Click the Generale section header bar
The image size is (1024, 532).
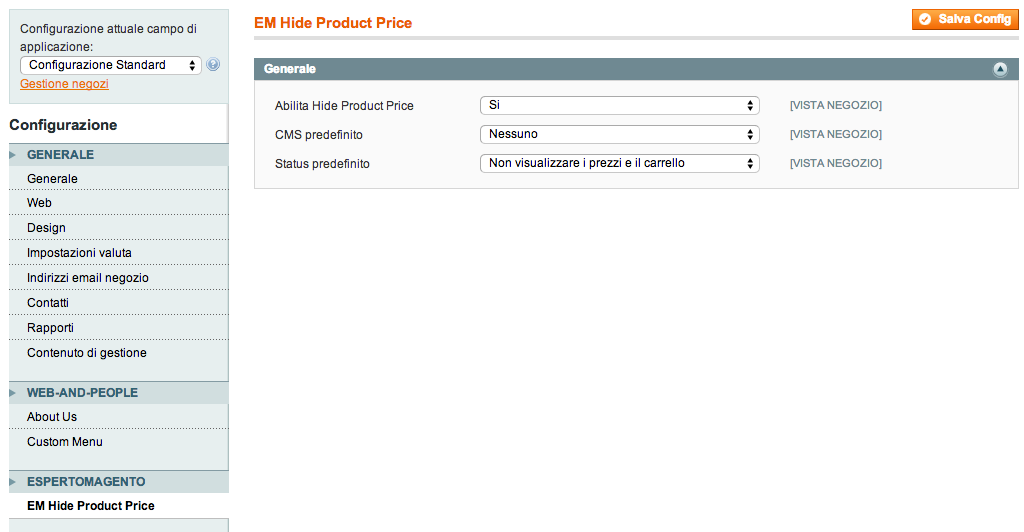click(x=636, y=69)
